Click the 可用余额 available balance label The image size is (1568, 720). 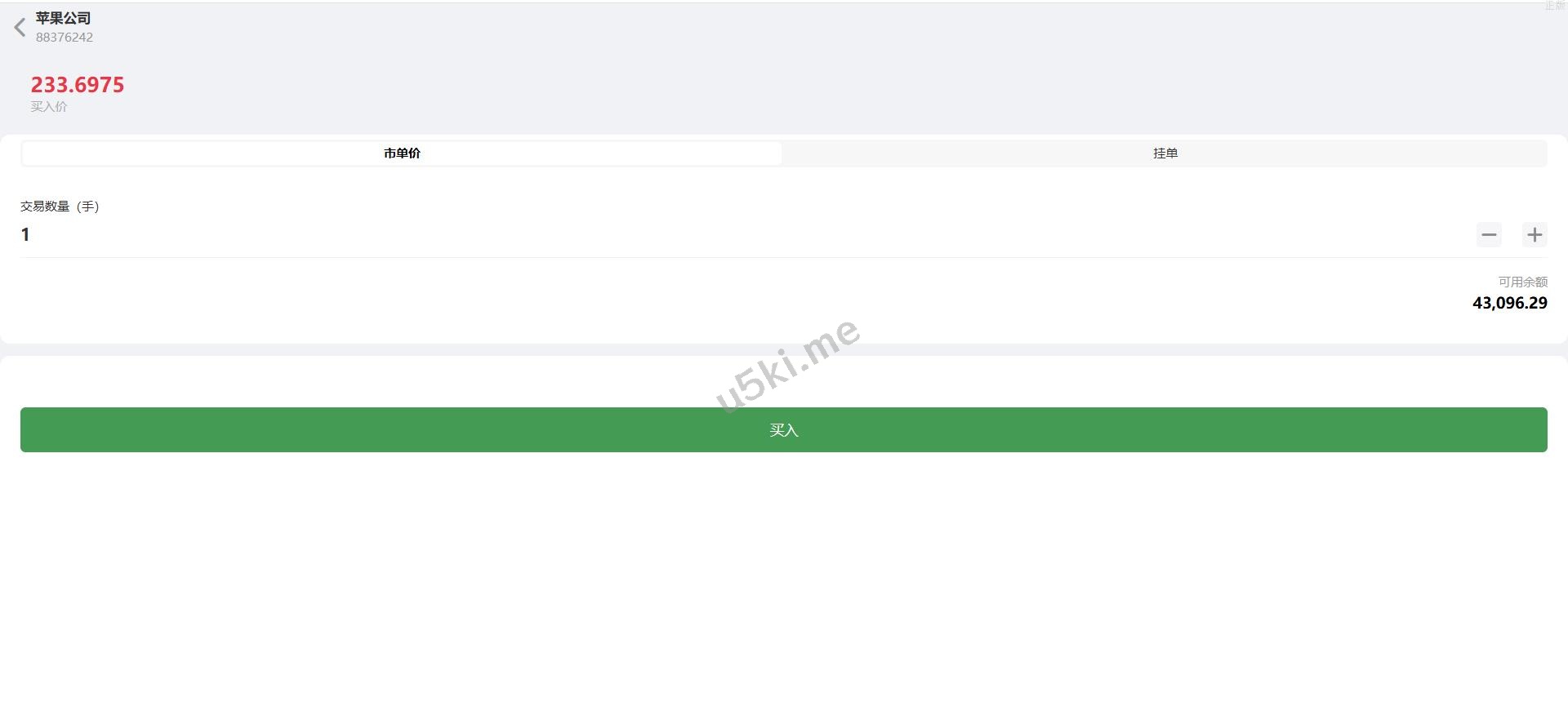[x=1522, y=282]
